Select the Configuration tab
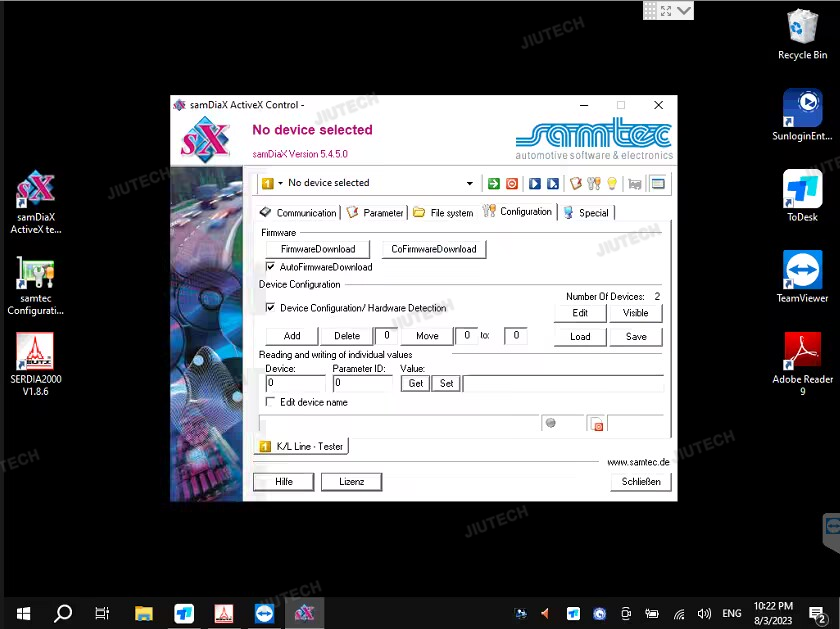 518,212
